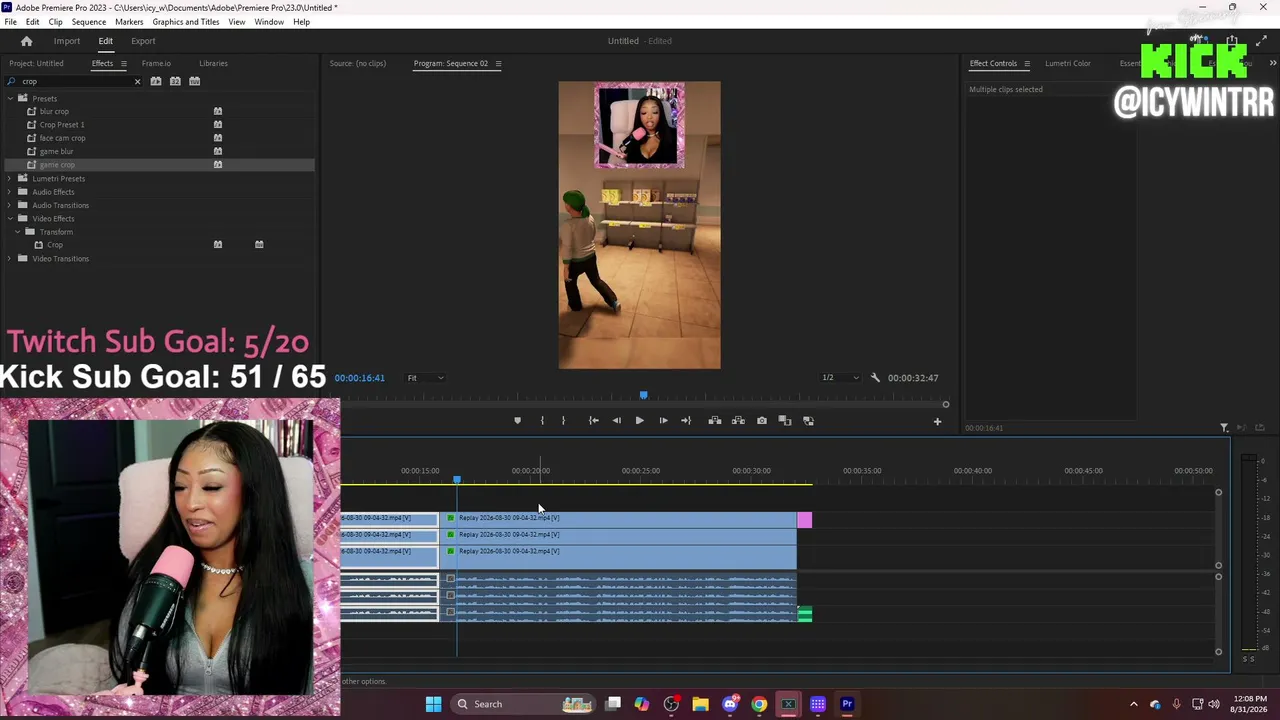The height and width of the screenshot is (720, 1280).
Task: Open the Effect Controls filter icon
Action: (1224, 428)
